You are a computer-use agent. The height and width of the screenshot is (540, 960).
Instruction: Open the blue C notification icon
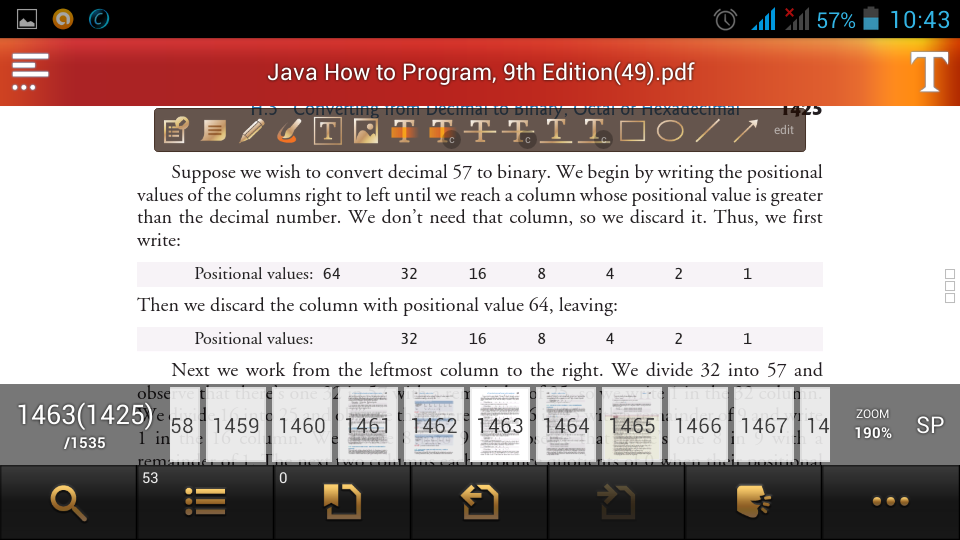click(99, 19)
